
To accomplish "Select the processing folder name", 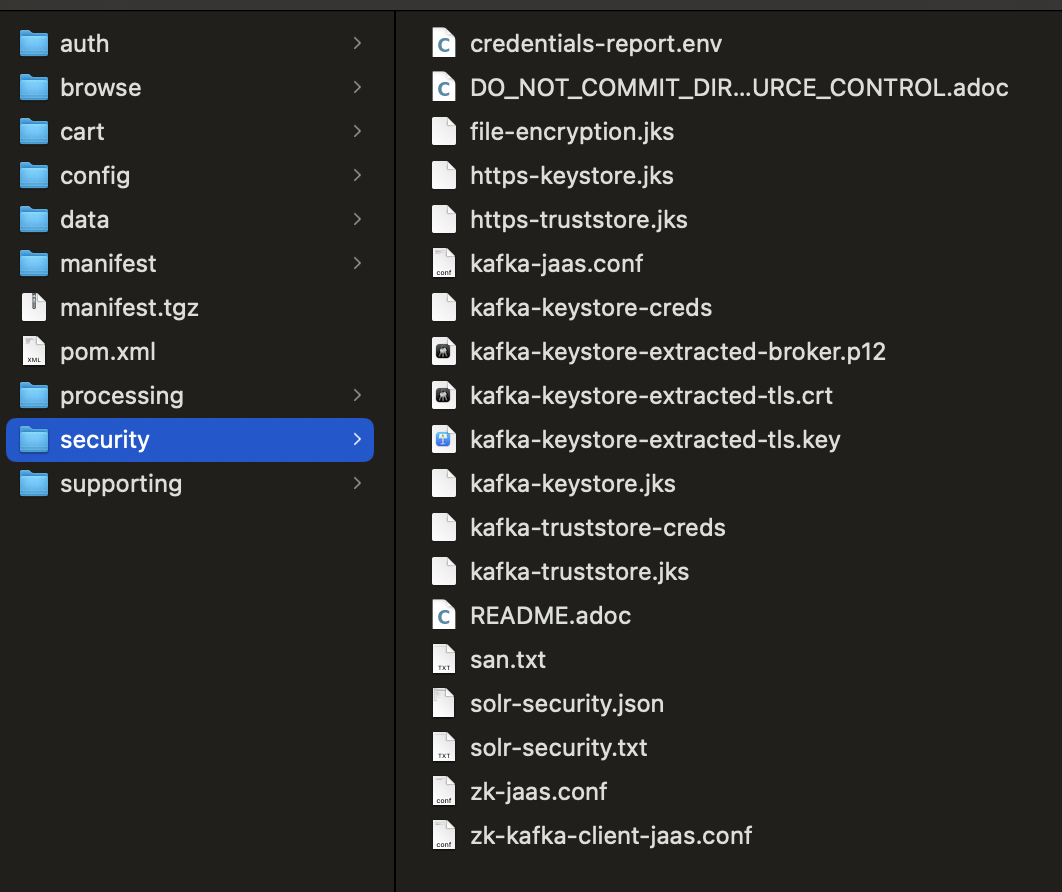I will [x=122, y=396].
